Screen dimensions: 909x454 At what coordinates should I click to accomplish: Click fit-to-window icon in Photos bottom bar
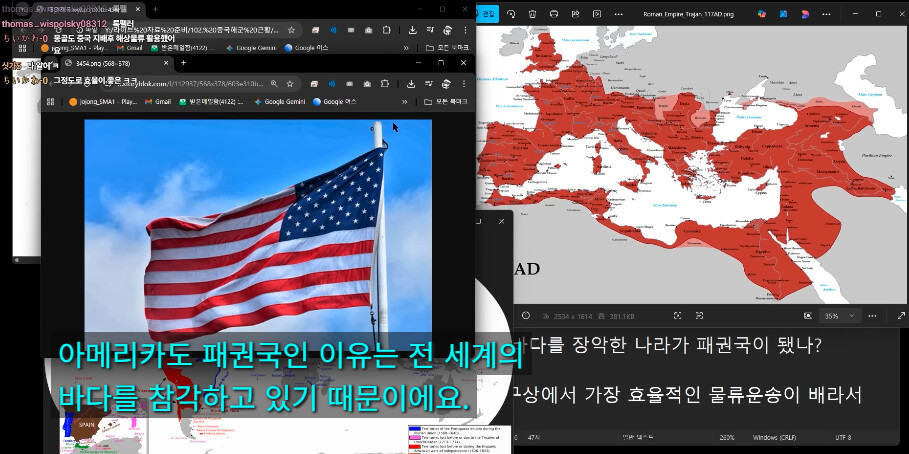click(677, 315)
